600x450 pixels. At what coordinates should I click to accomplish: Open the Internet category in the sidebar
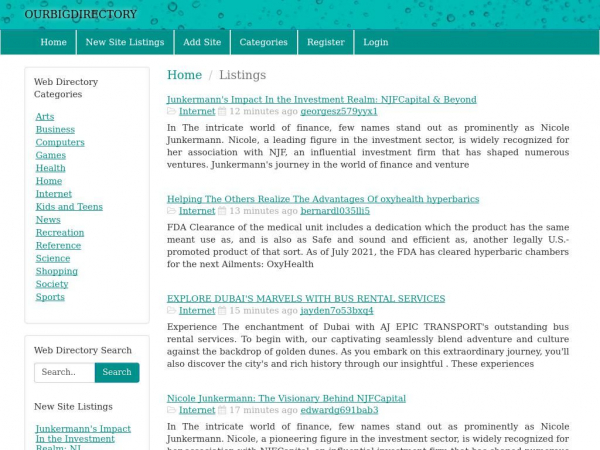pyautogui.click(x=54, y=194)
